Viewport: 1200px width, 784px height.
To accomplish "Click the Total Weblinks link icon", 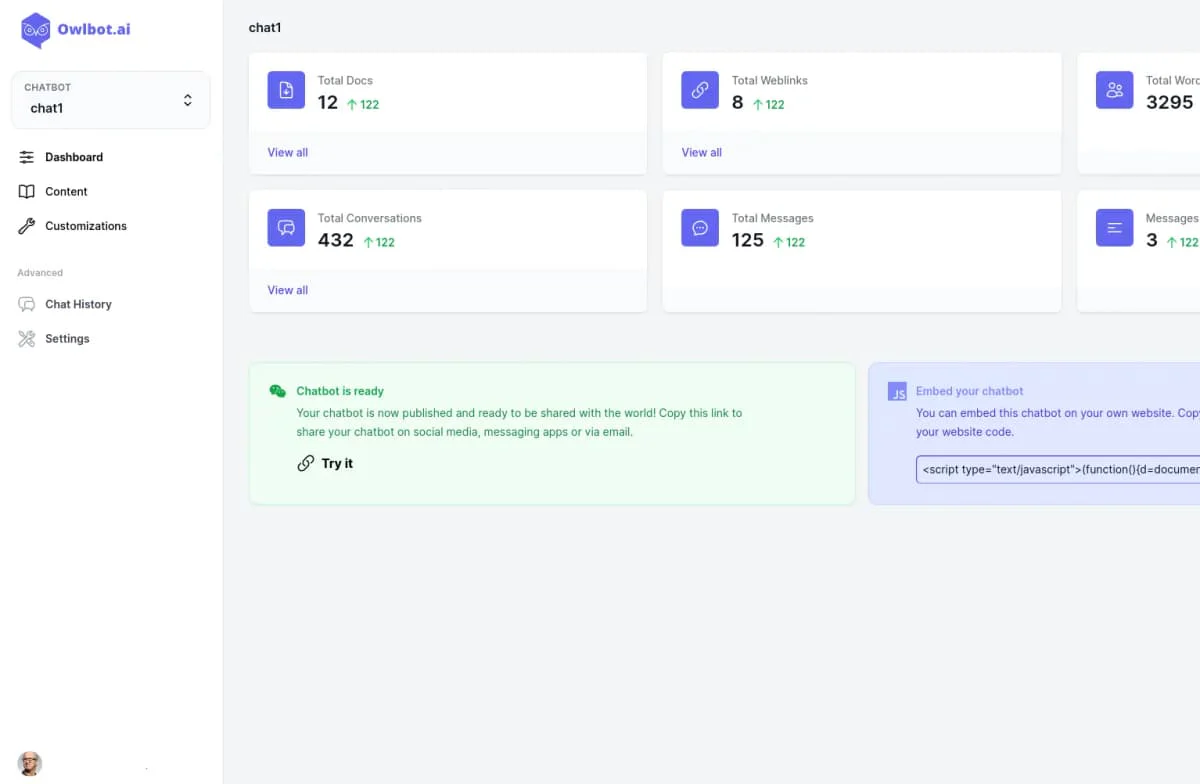I will [700, 90].
